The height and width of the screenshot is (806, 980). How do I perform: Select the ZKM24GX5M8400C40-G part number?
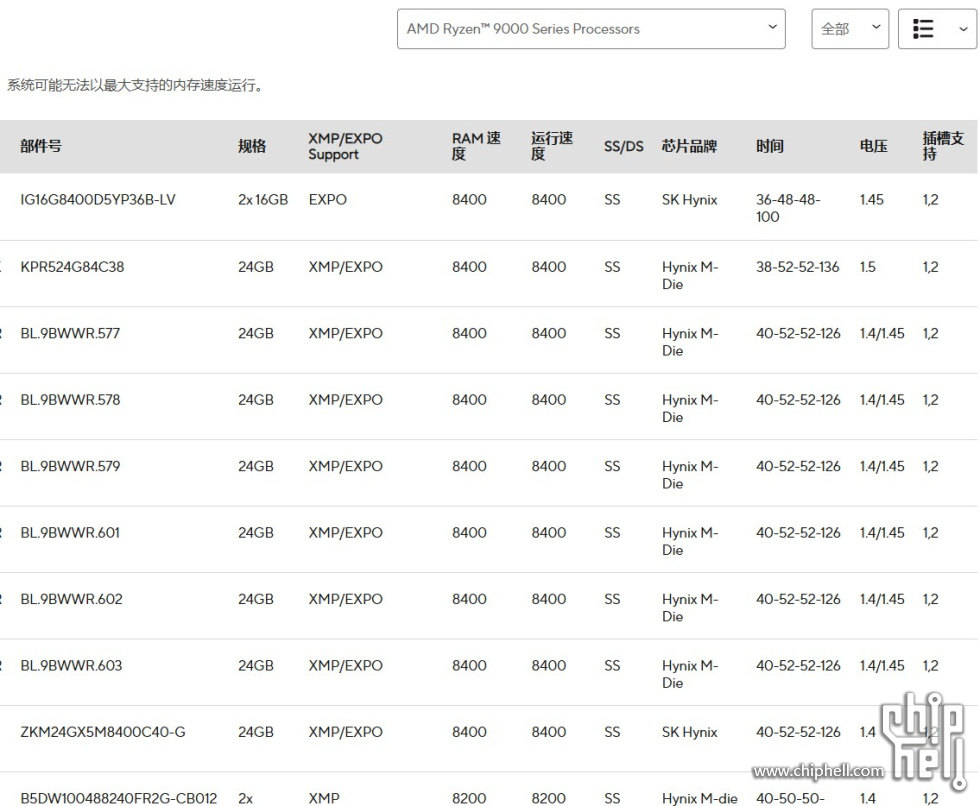pos(103,732)
